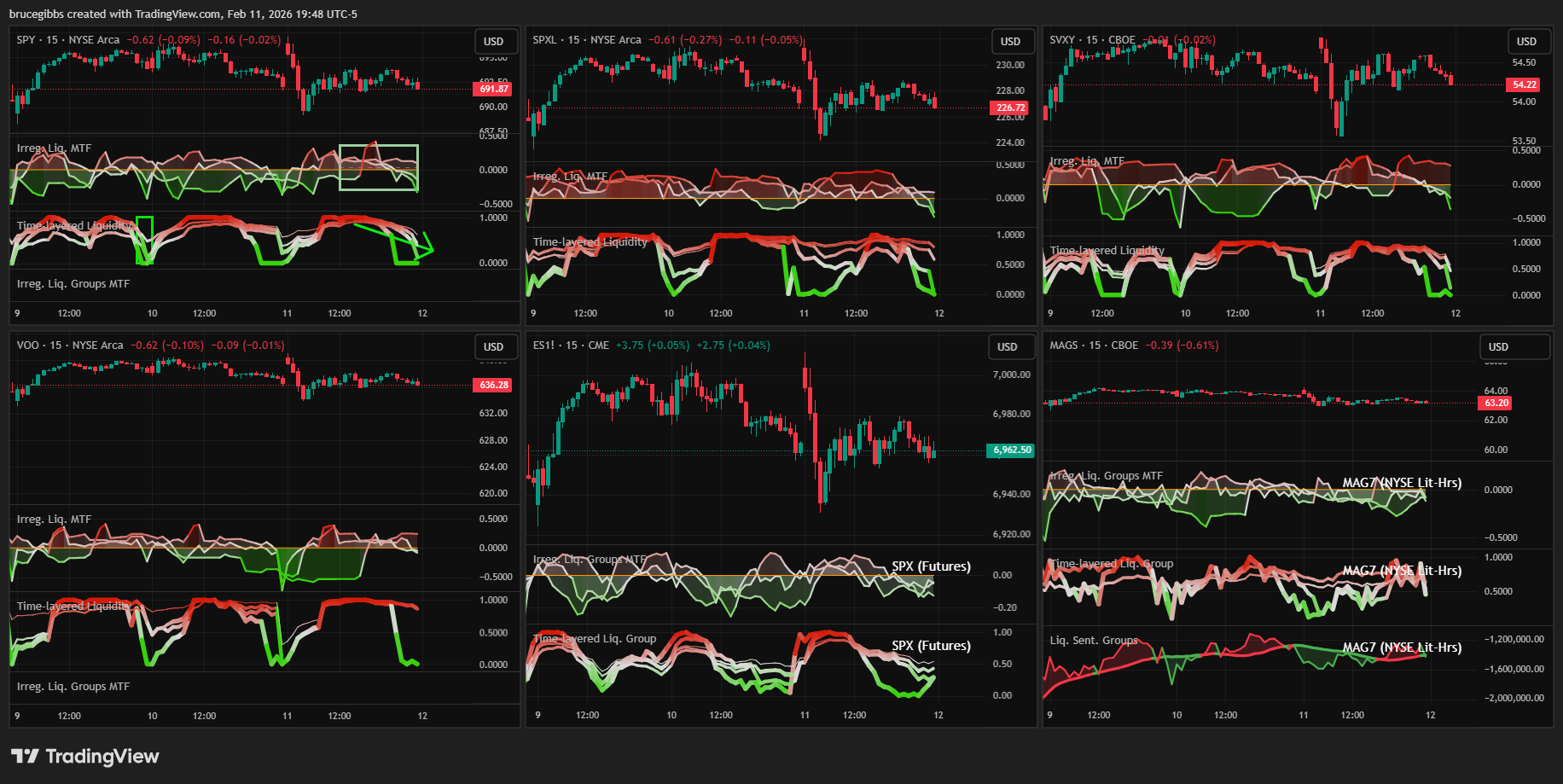1563x784 pixels.
Task: Open the VOO chart USD currency selector
Action: pyautogui.click(x=494, y=346)
